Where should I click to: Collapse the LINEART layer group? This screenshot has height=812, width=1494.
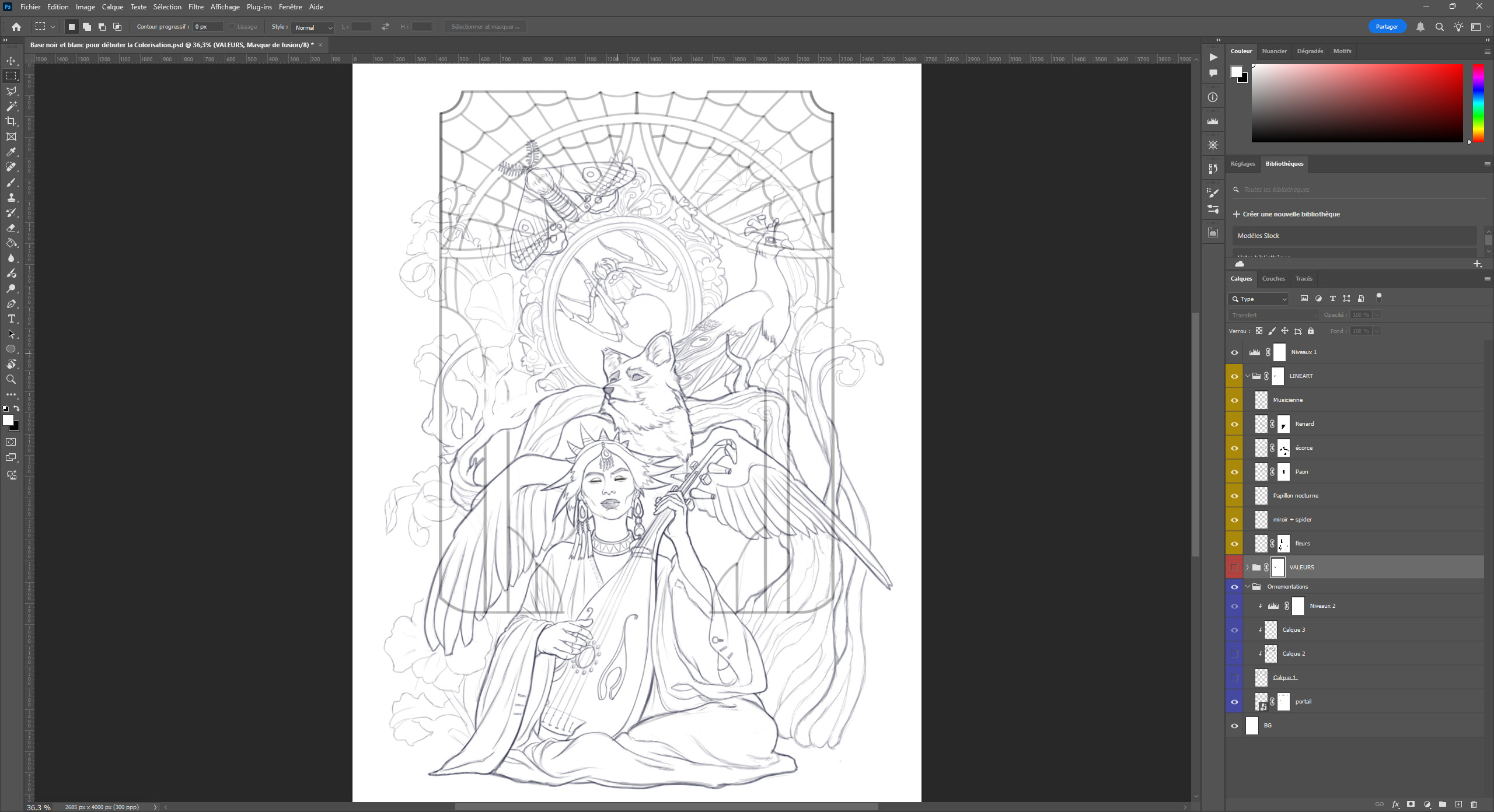tap(1247, 376)
